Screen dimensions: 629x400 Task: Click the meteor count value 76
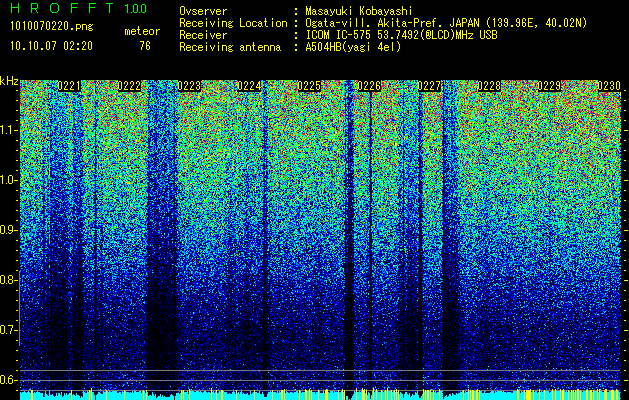click(x=145, y=46)
